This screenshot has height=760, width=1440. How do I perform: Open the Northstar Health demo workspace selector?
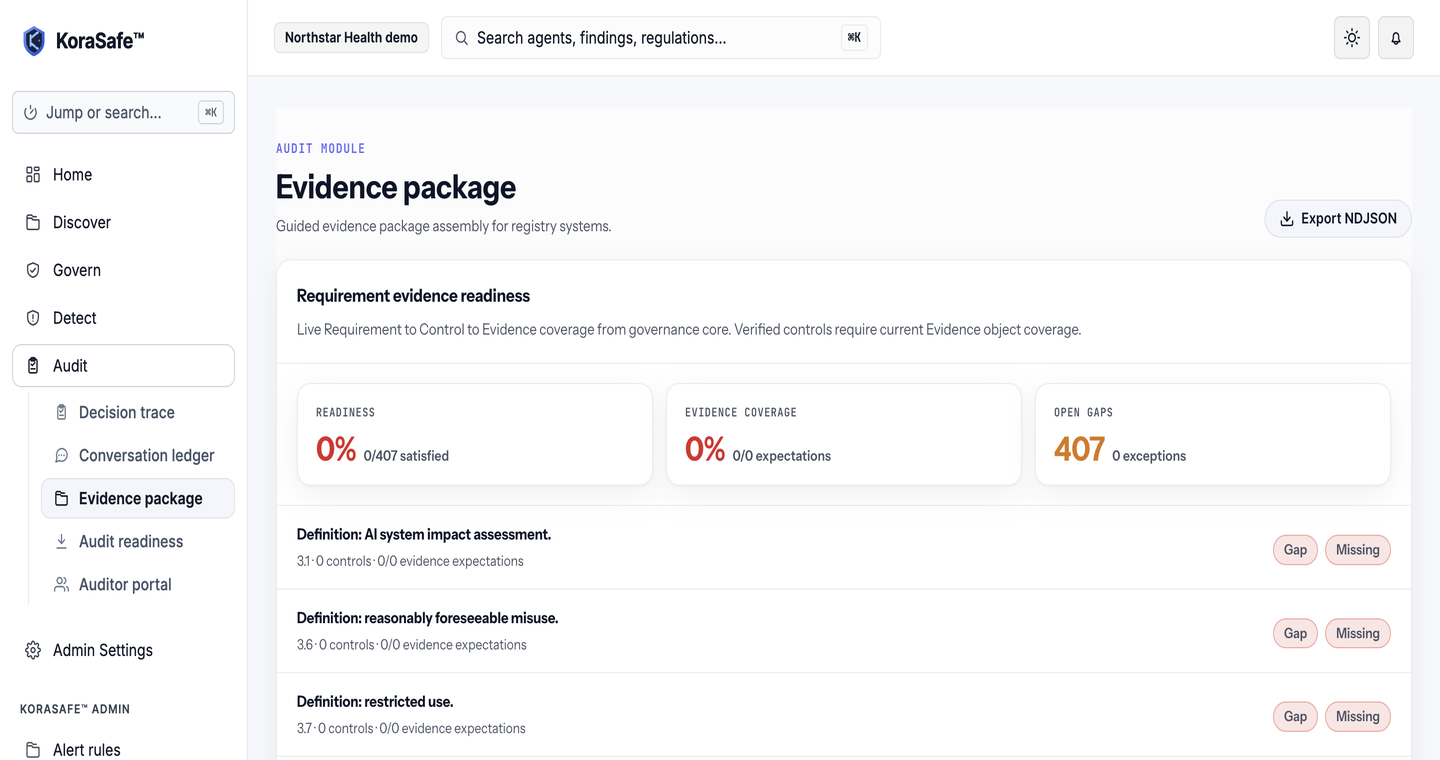click(x=351, y=38)
